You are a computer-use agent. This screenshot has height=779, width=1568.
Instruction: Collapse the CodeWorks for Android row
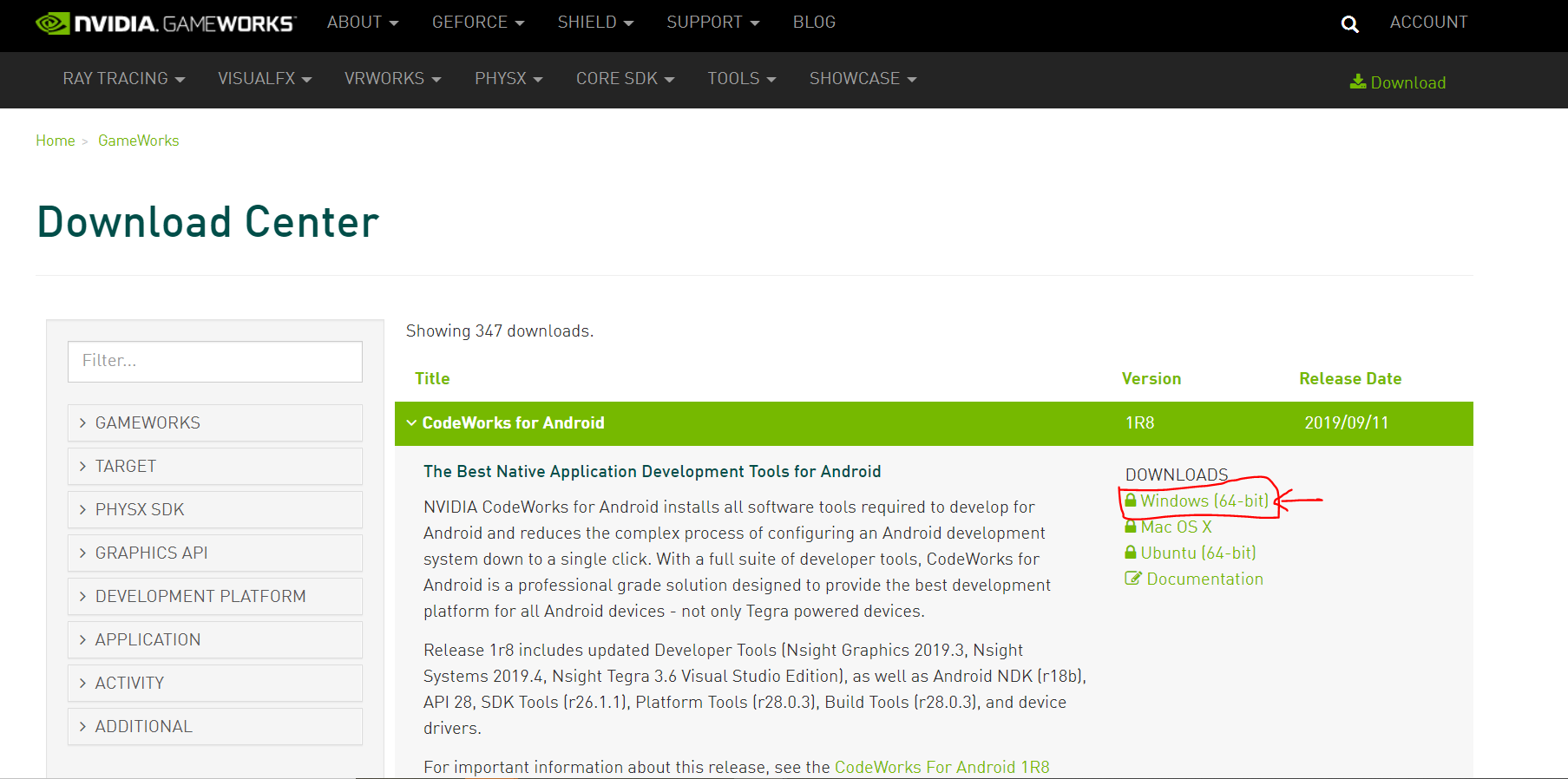click(x=934, y=423)
